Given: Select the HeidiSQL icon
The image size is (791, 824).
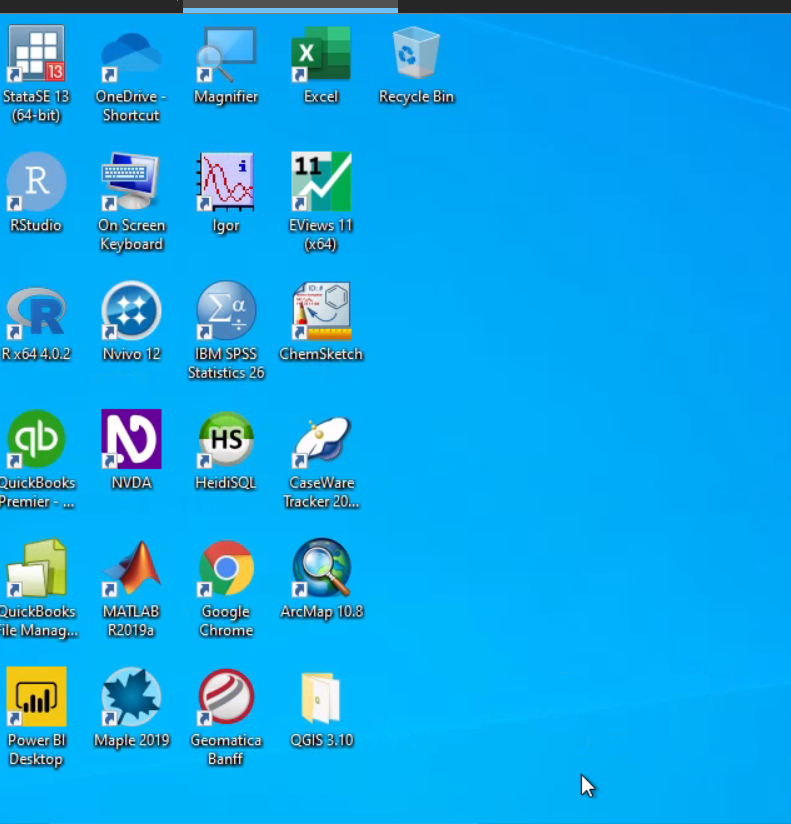Looking at the screenshot, I should 226,439.
